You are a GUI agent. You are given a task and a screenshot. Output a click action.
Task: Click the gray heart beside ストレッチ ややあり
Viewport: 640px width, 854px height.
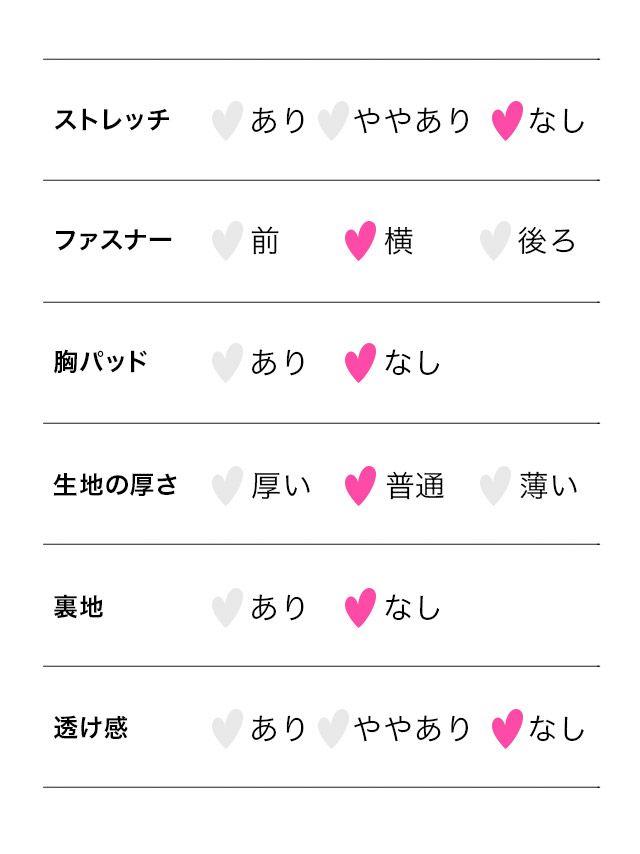point(332,121)
